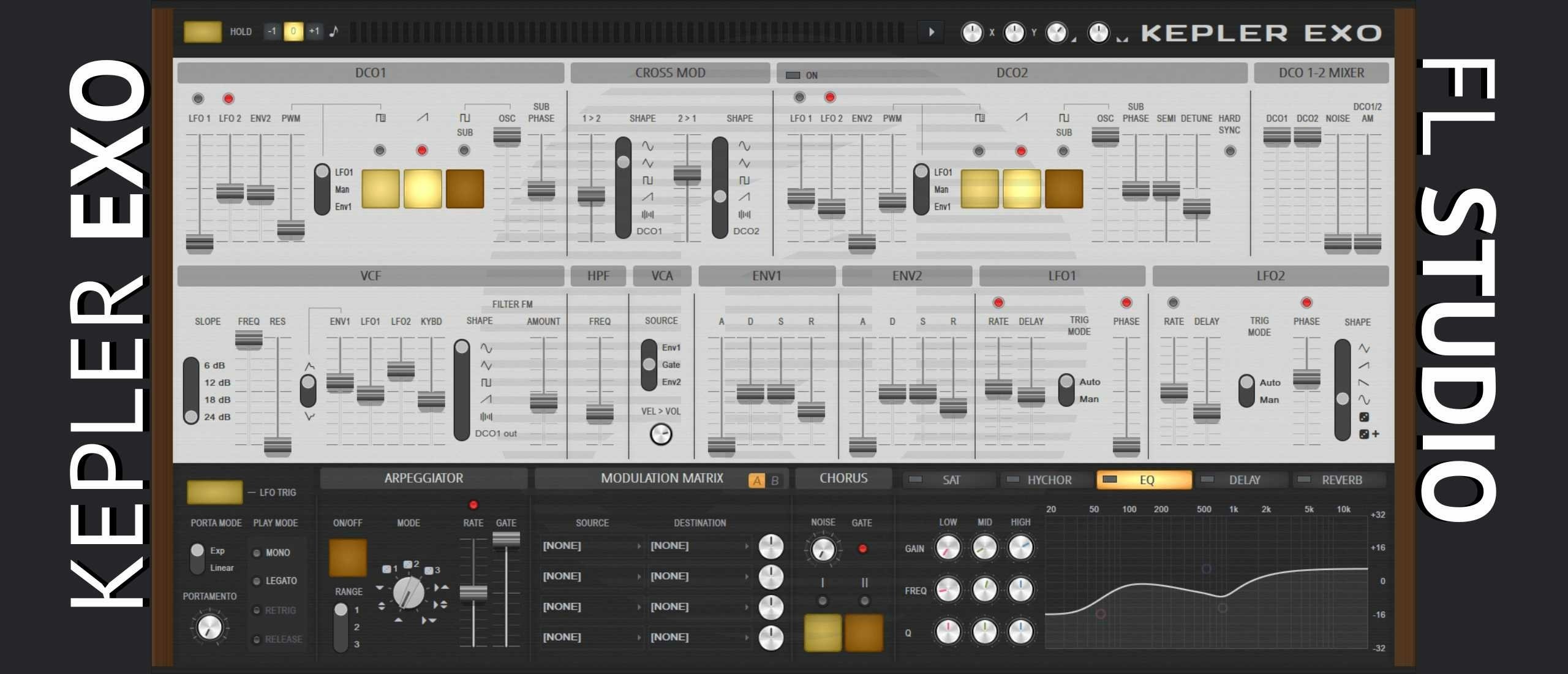Select sine shape for cross mod 1>2
Image resolution: width=1568 pixels, height=674 pixels.
click(647, 146)
